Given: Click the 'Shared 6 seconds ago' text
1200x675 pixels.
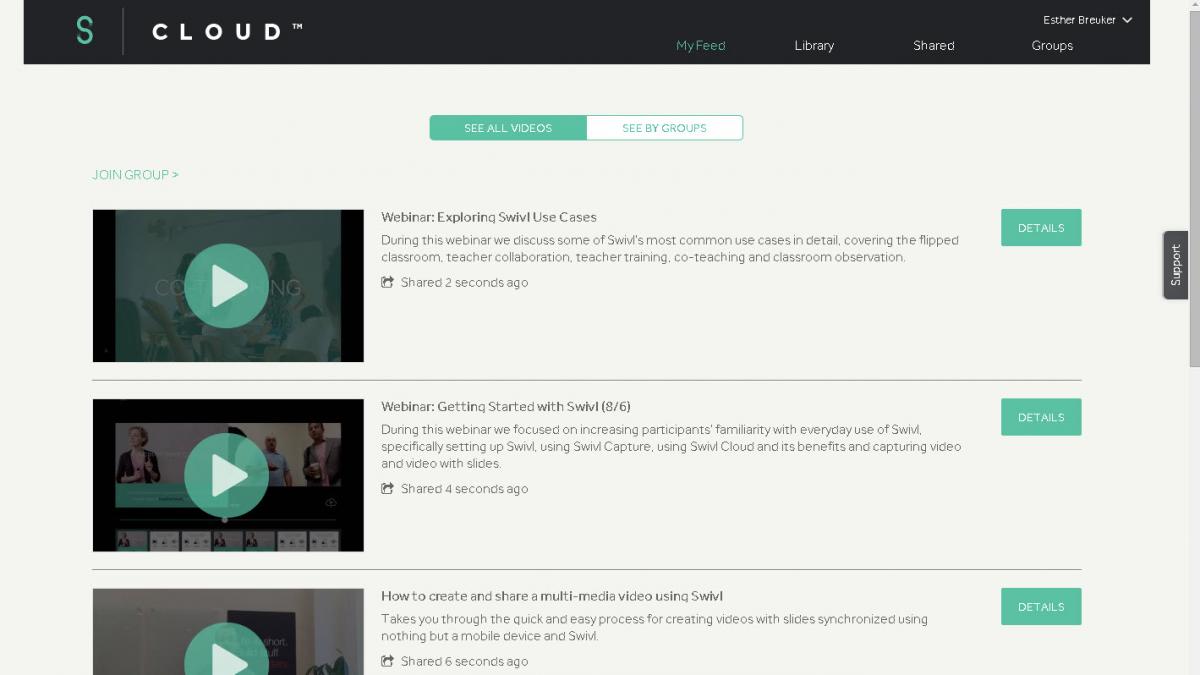Looking at the screenshot, I should coord(464,661).
